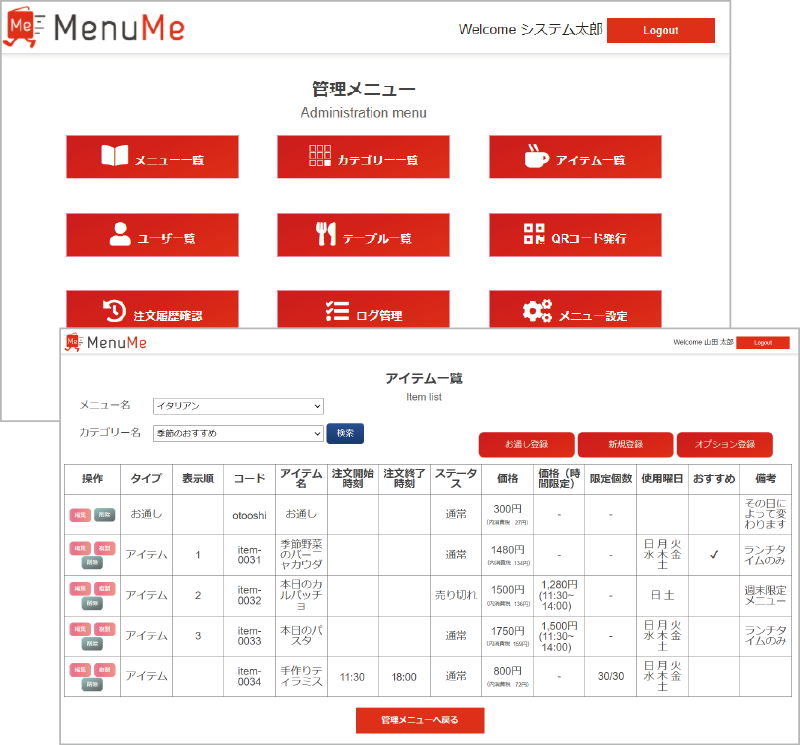Screen dimensions: 800x745
Task: Open the メニュー名 dropdown showing イタリアン
Action: [x=238, y=406]
